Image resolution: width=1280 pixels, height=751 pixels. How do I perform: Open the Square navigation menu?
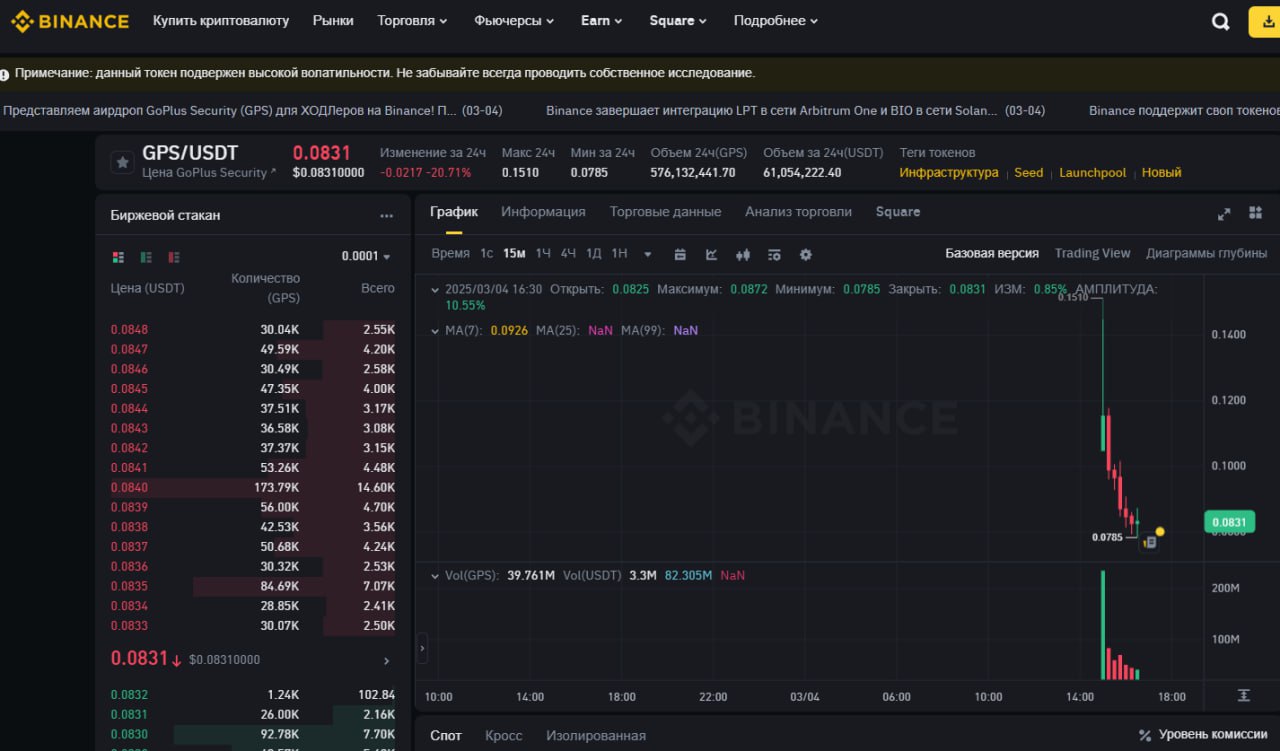[x=678, y=20]
